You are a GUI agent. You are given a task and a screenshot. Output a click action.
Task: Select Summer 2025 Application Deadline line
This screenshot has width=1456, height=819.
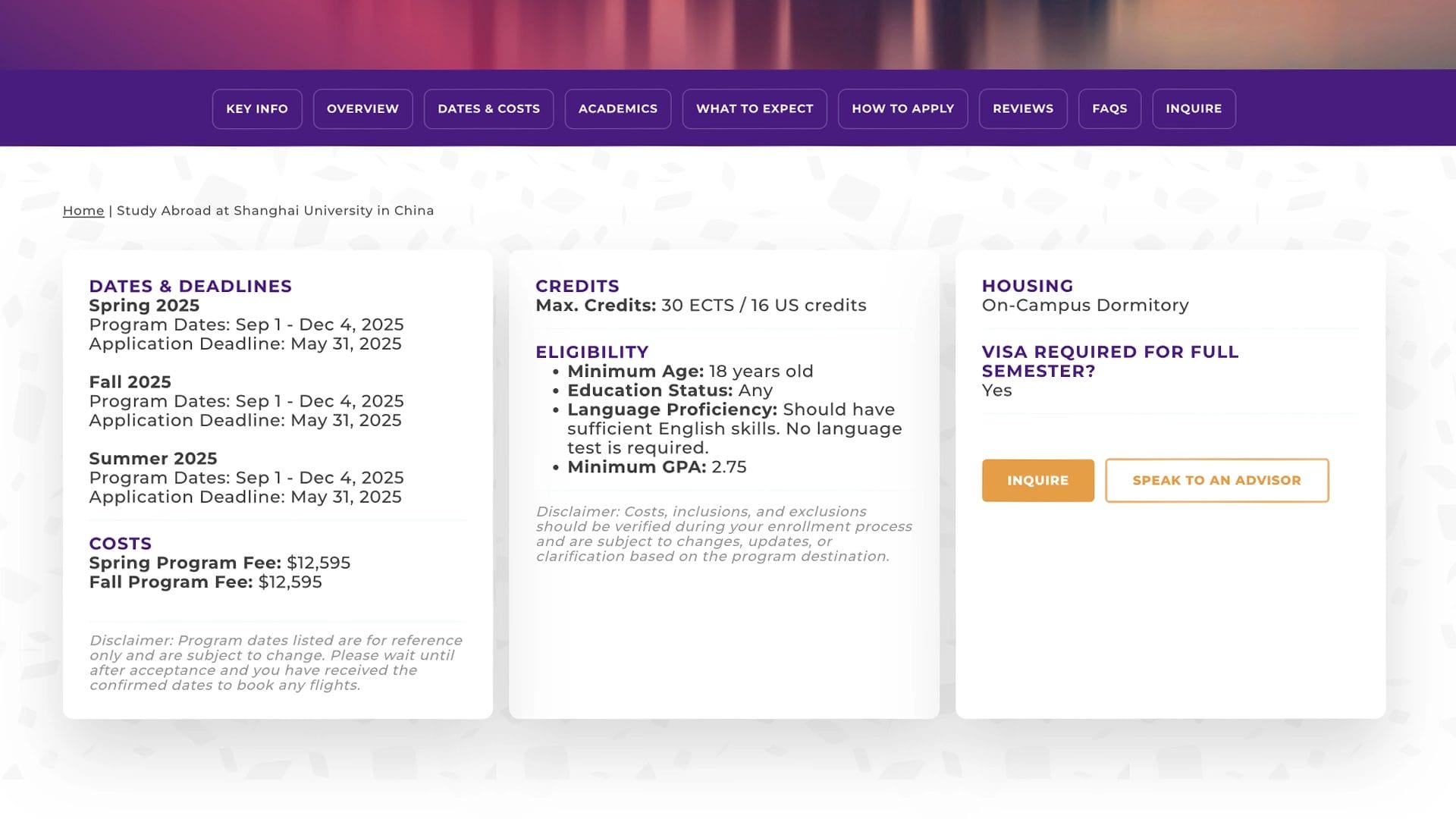coord(245,497)
